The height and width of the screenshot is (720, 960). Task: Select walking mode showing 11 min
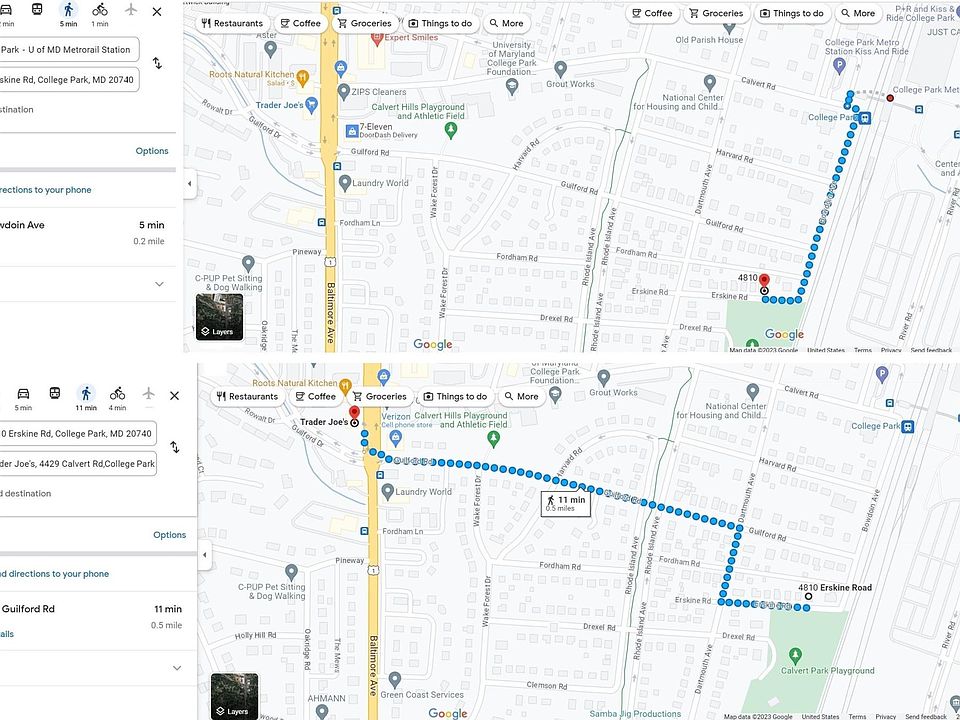click(x=86, y=398)
